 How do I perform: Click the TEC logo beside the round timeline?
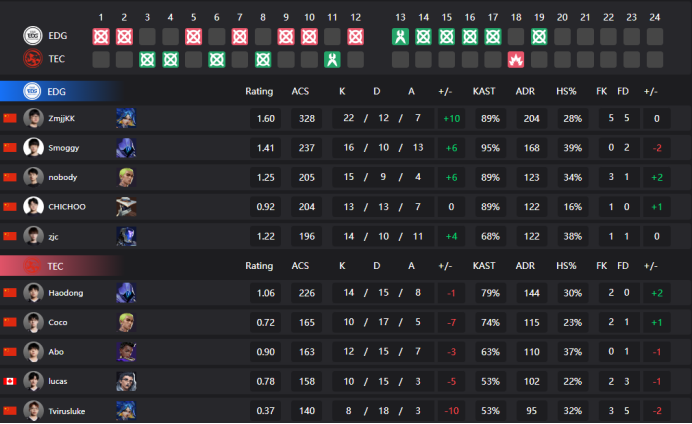(x=33, y=60)
